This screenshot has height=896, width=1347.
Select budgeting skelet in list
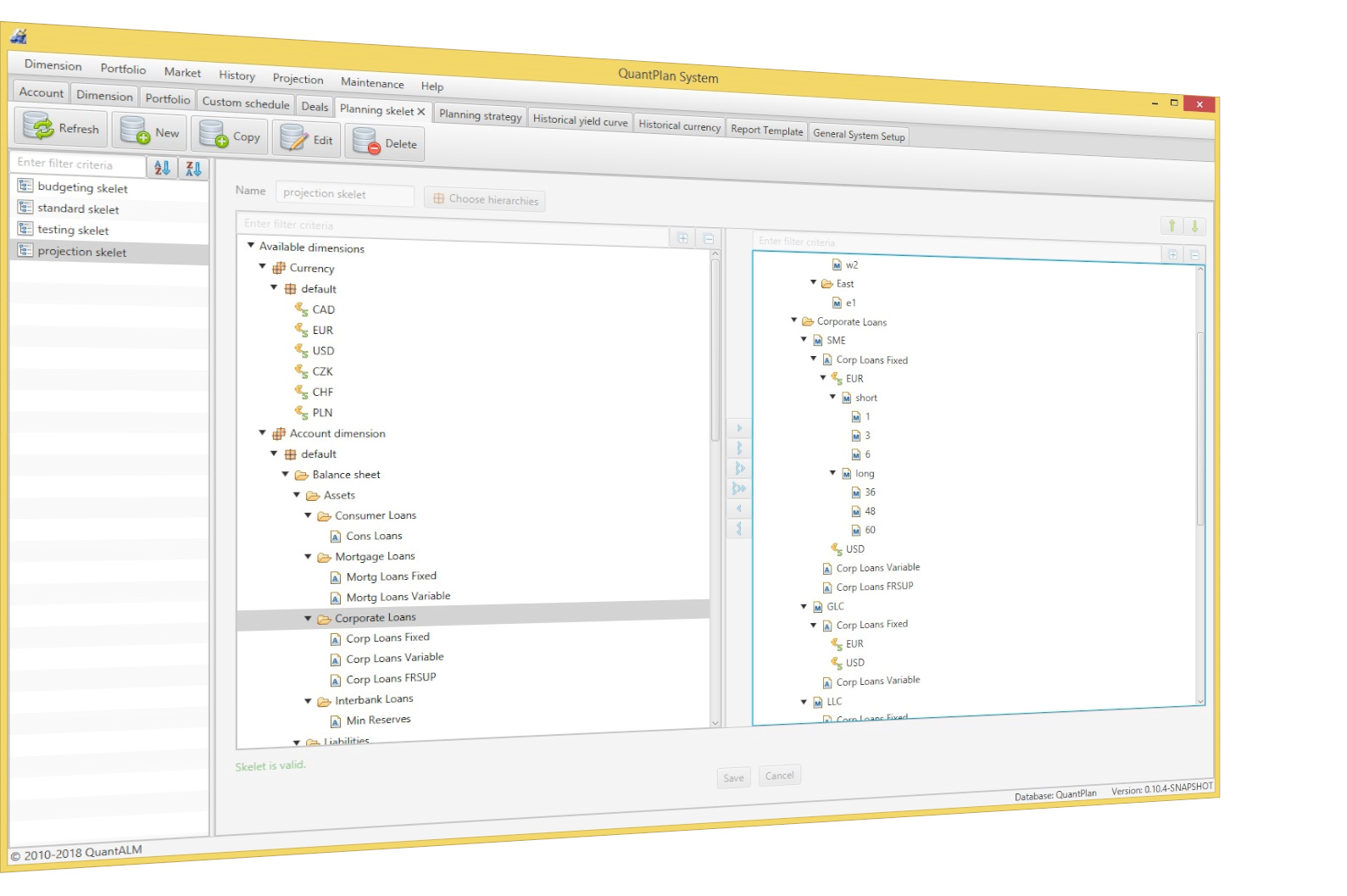[x=109, y=187]
